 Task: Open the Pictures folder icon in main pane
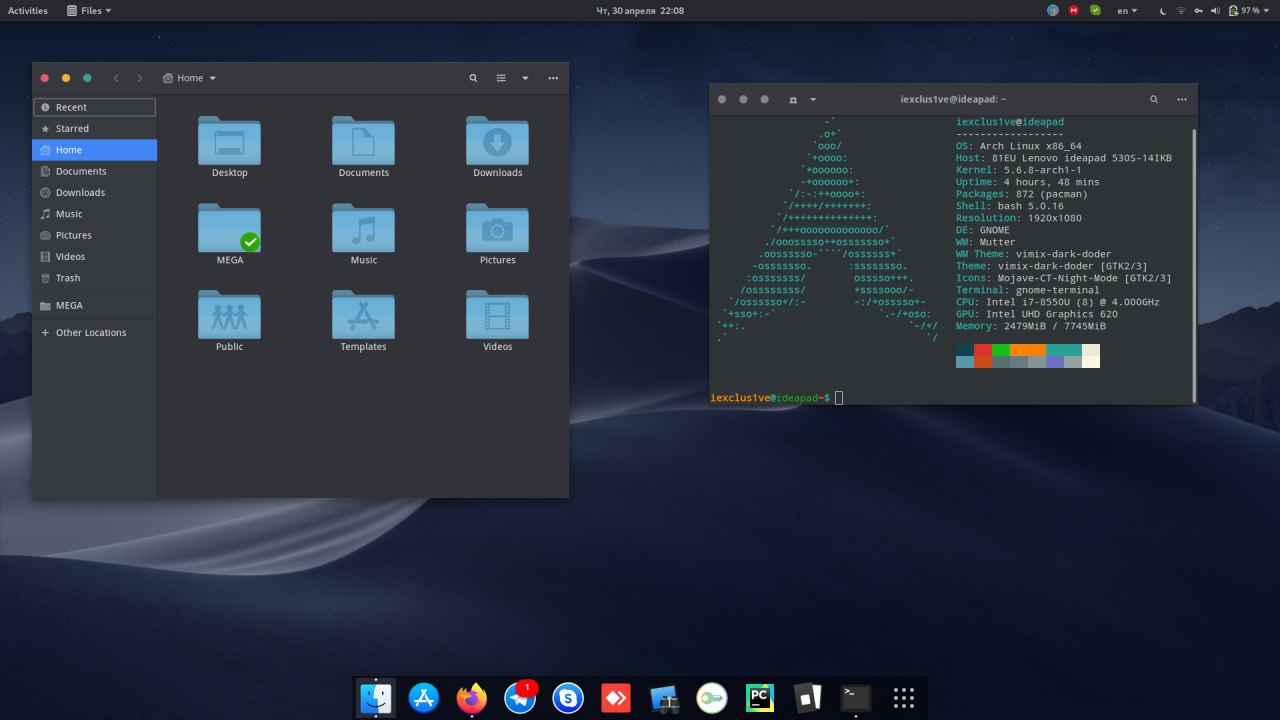tap(497, 228)
